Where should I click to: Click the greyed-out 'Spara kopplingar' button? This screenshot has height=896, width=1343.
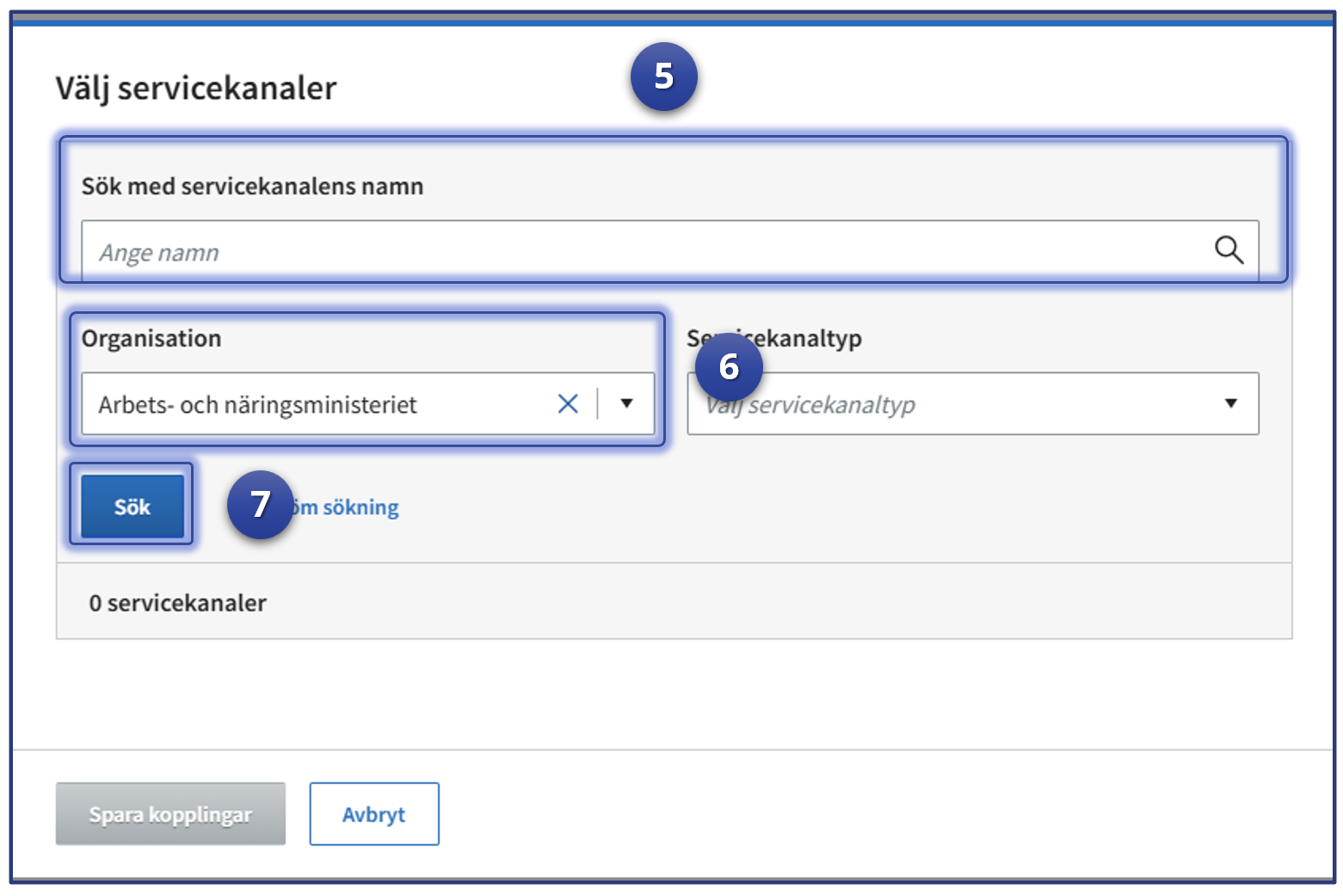pos(170,814)
